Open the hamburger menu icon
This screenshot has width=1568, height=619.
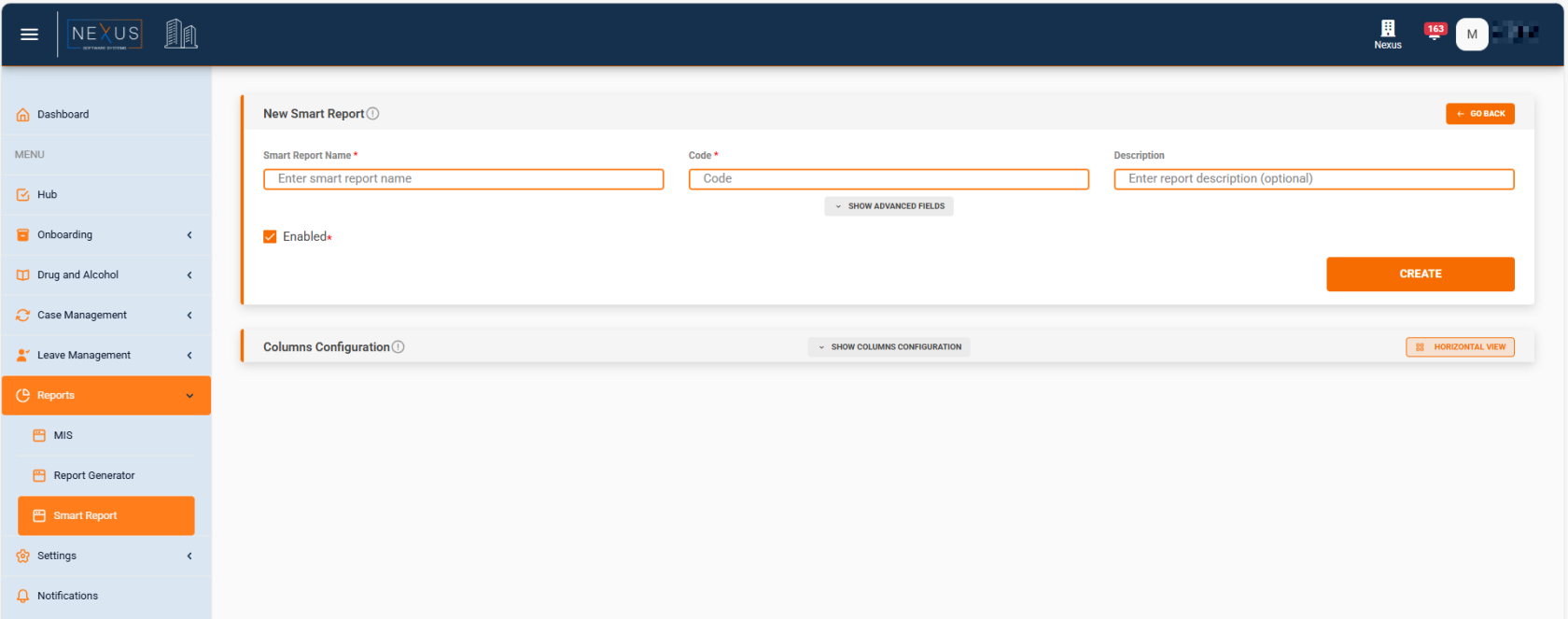tap(29, 35)
